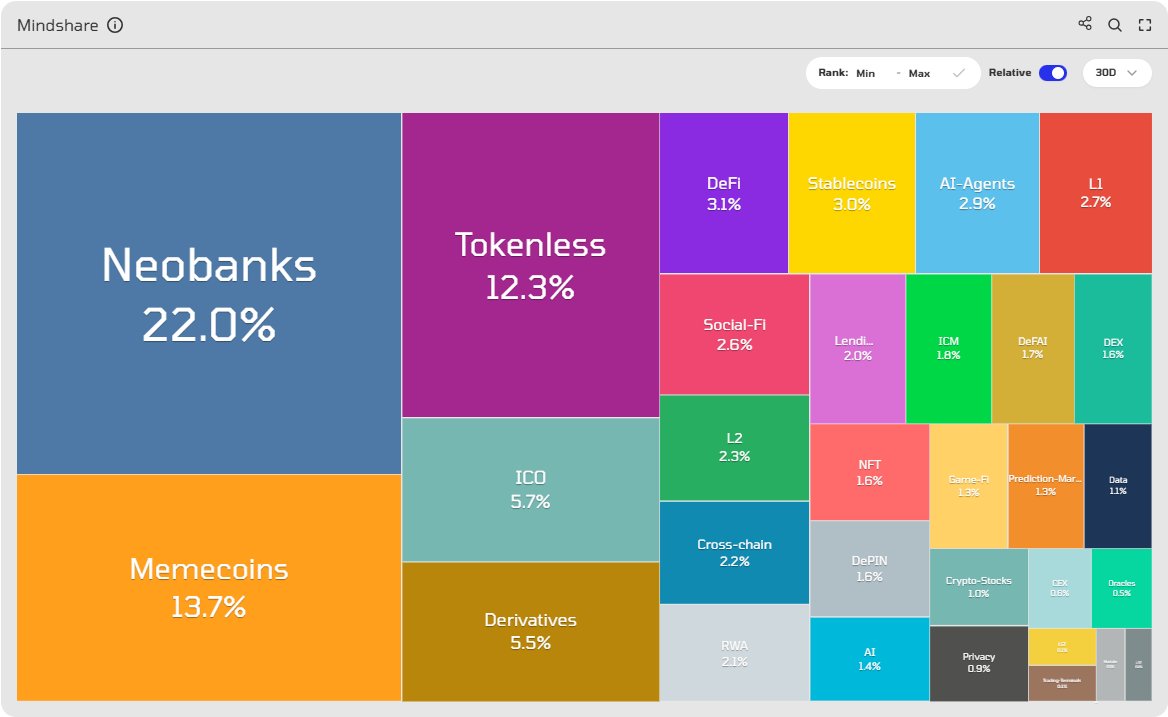Viewport: 1168px width, 717px height.
Task: Expand the chart to fullscreen
Action: tap(1145, 25)
